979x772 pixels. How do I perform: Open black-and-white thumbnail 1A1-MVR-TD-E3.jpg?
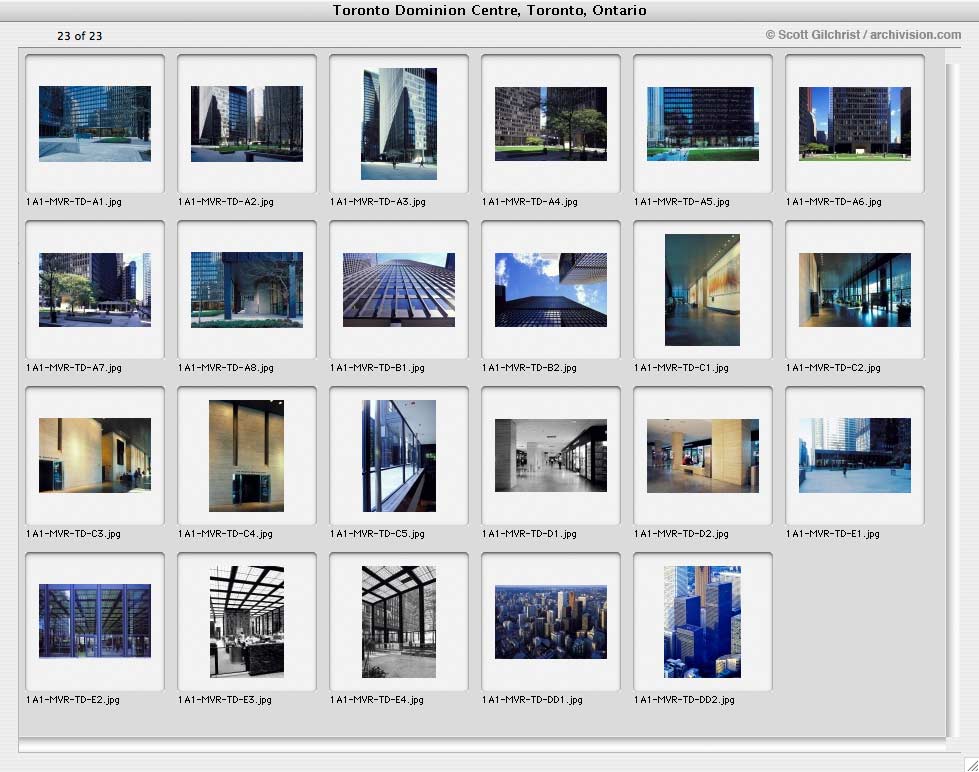pos(247,622)
